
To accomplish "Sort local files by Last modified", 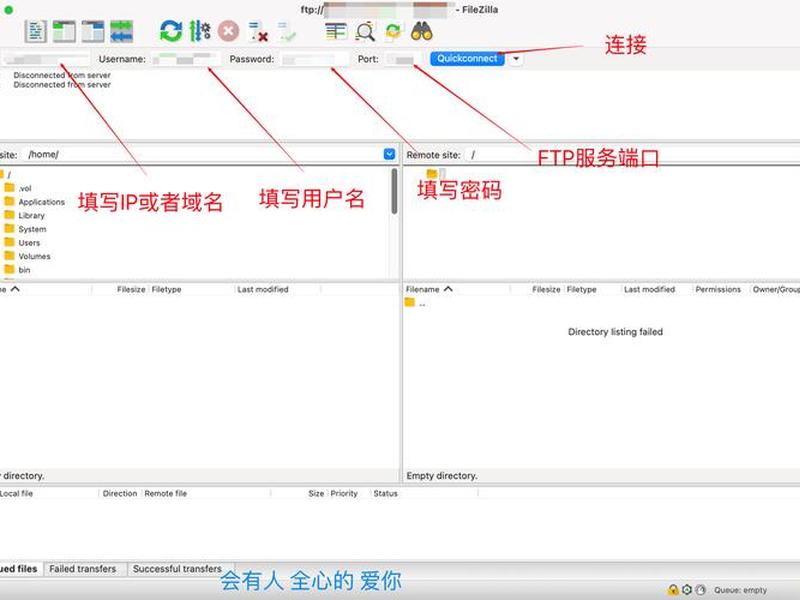I will coord(263,289).
